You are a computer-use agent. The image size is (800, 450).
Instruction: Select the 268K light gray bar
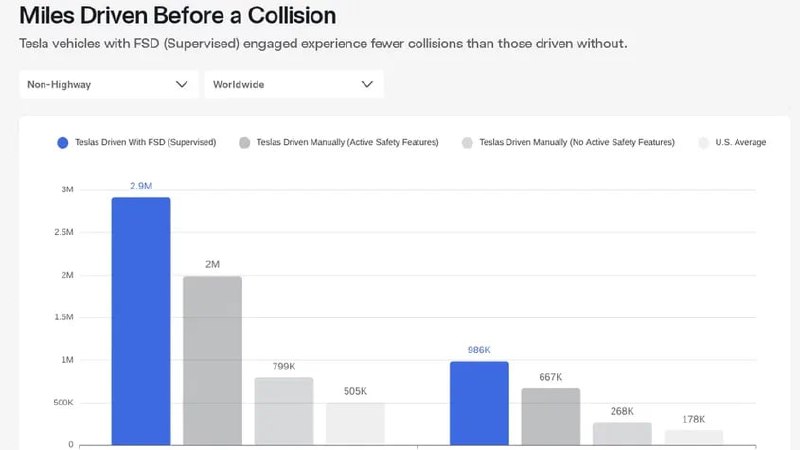tap(622, 433)
